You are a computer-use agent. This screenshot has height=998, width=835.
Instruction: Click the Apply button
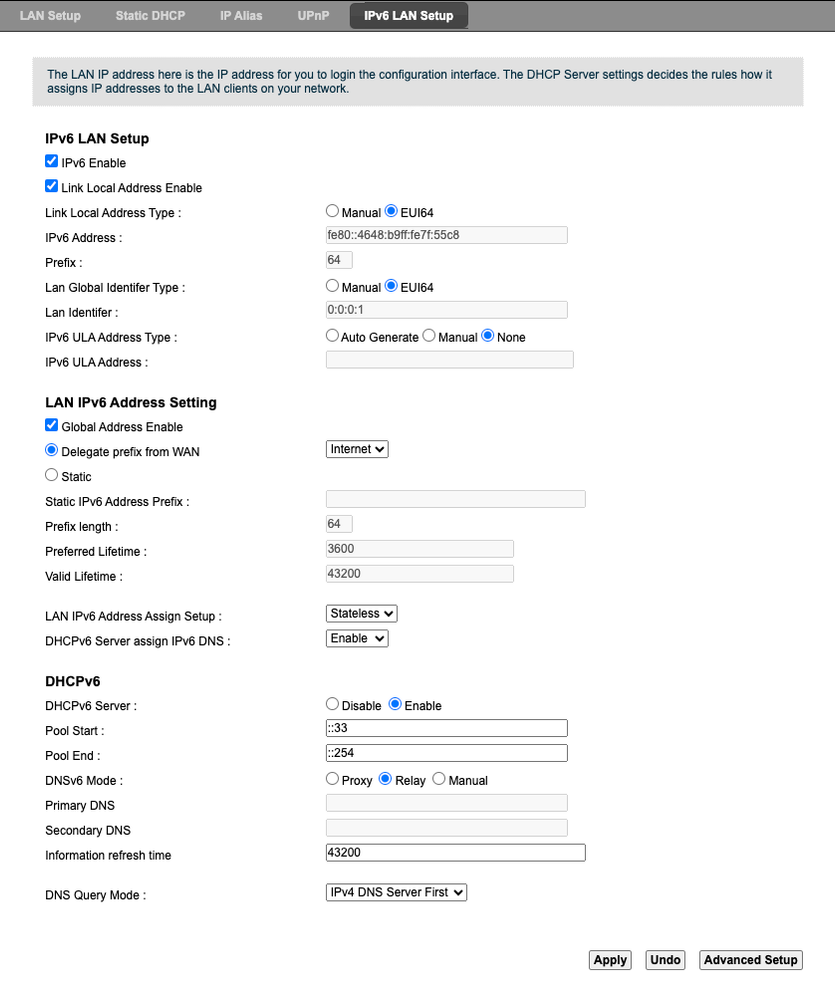point(610,960)
